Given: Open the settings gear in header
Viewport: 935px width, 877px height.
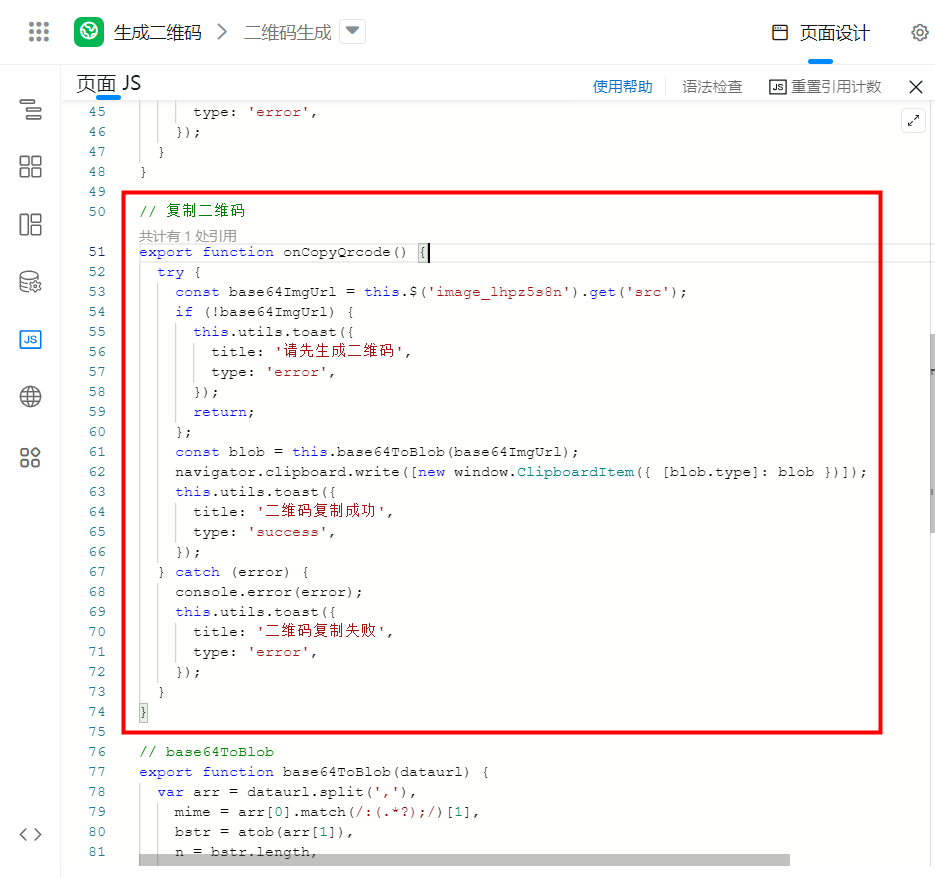Looking at the screenshot, I should (919, 33).
